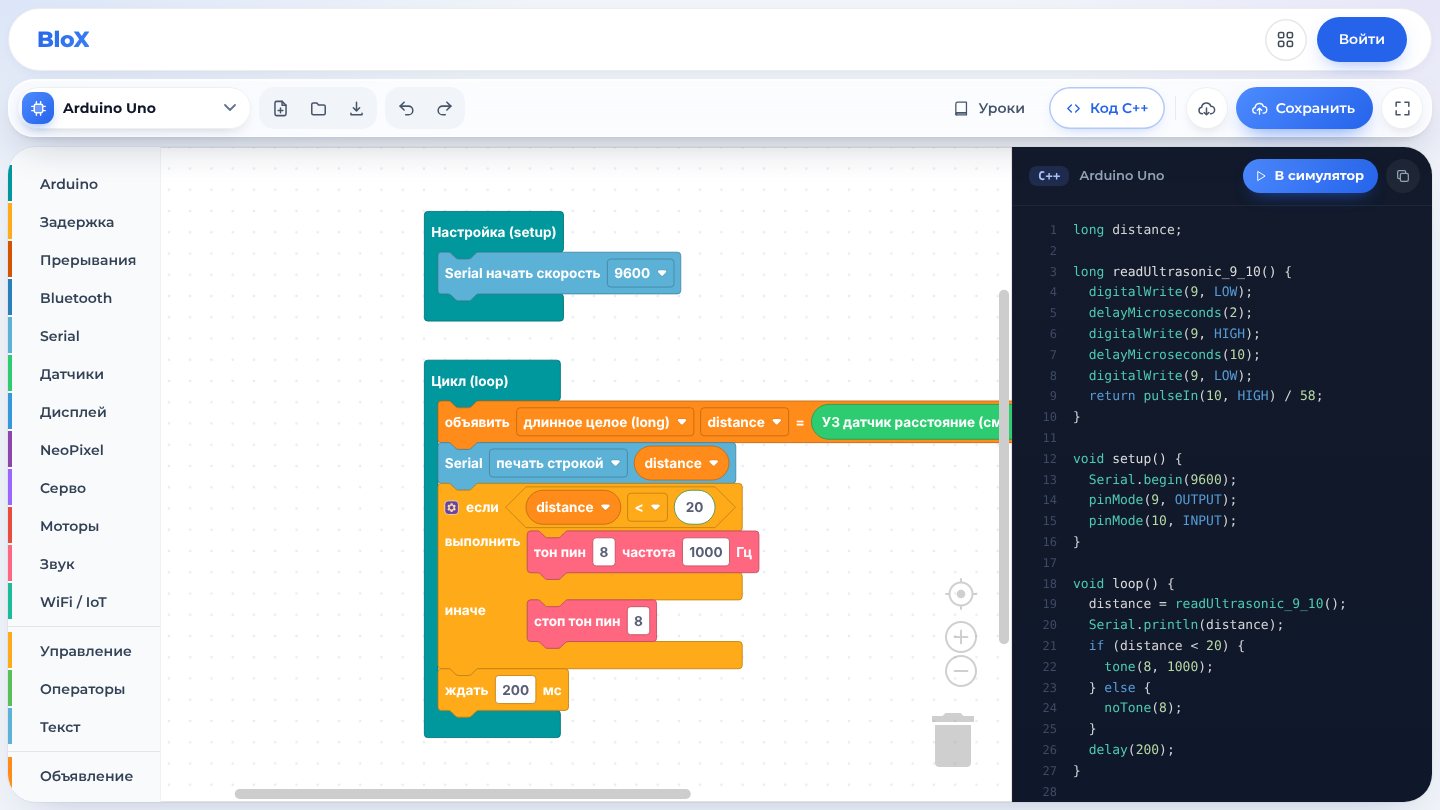The height and width of the screenshot is (810, 1440).
Task: Open the 9600 baud rate dropdown
Action: coord(641,273)
